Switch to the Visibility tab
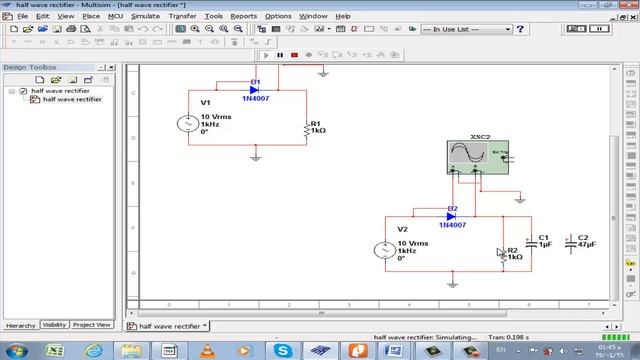The image size is (640, 360). click(x=54, y=325)
